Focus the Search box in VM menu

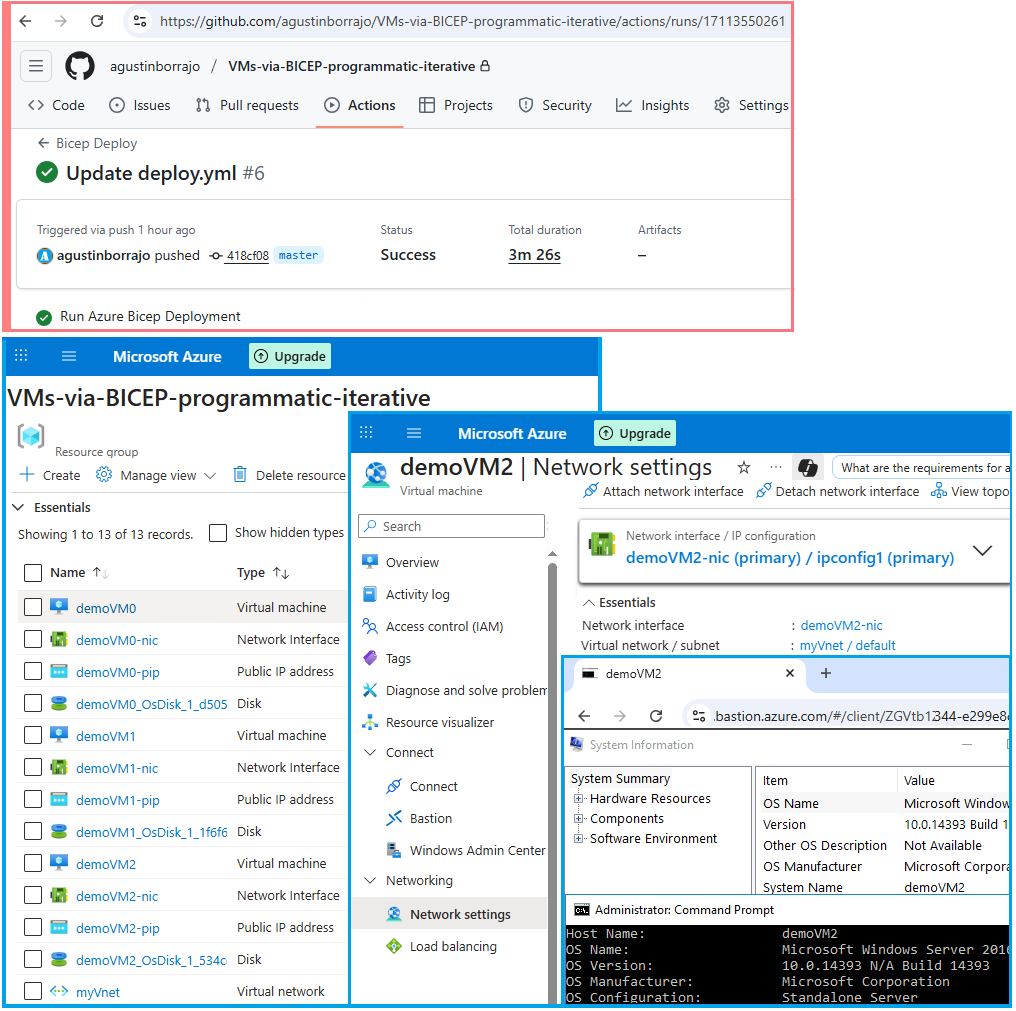(x=452, y=526)
